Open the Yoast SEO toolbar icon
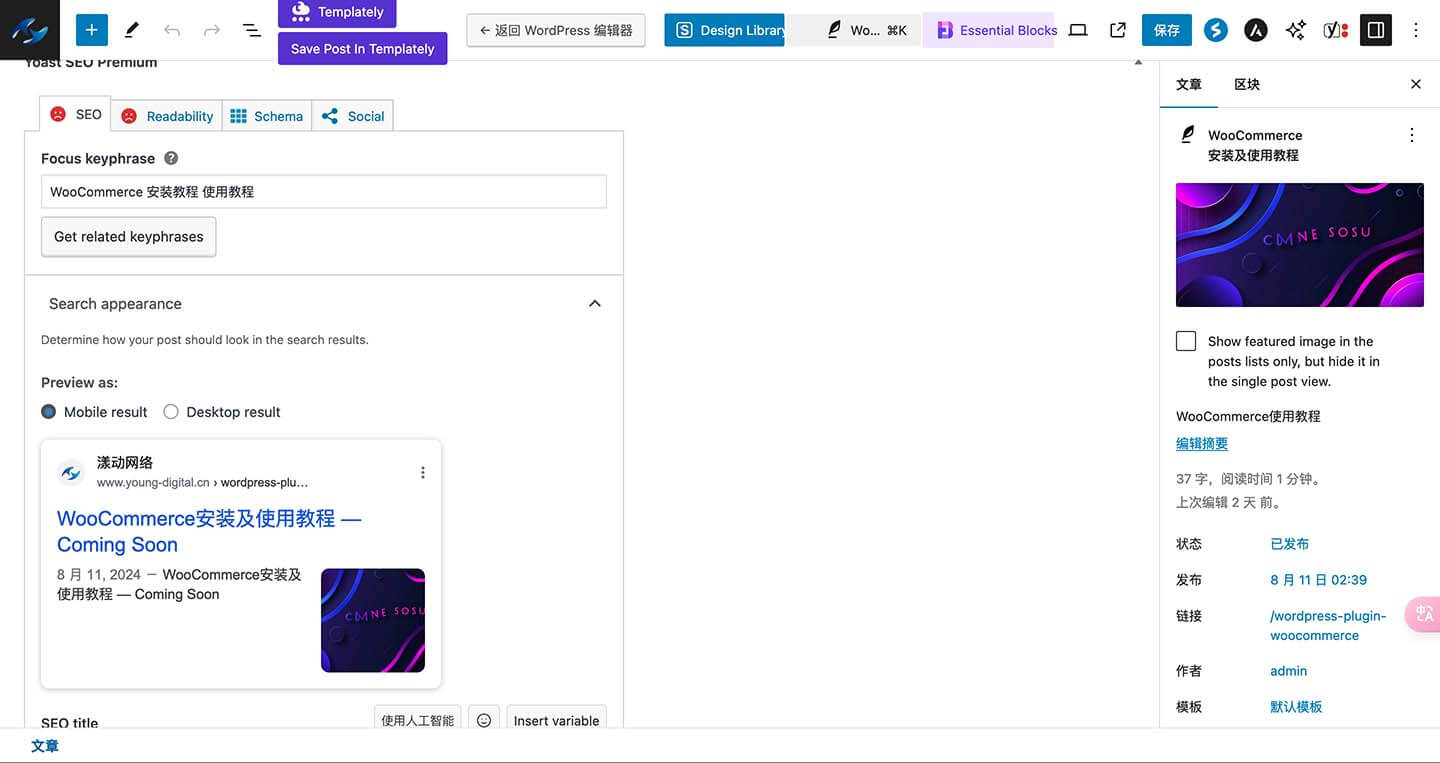Viewport: 1440px width, 763px height. coord(1336,30)
